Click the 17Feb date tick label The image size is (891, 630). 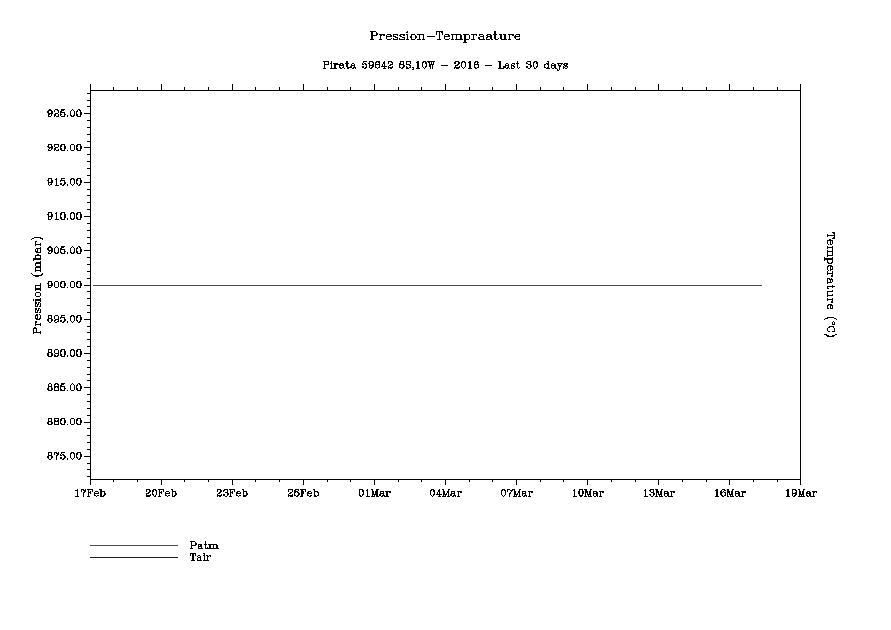[x=90, y=493]
